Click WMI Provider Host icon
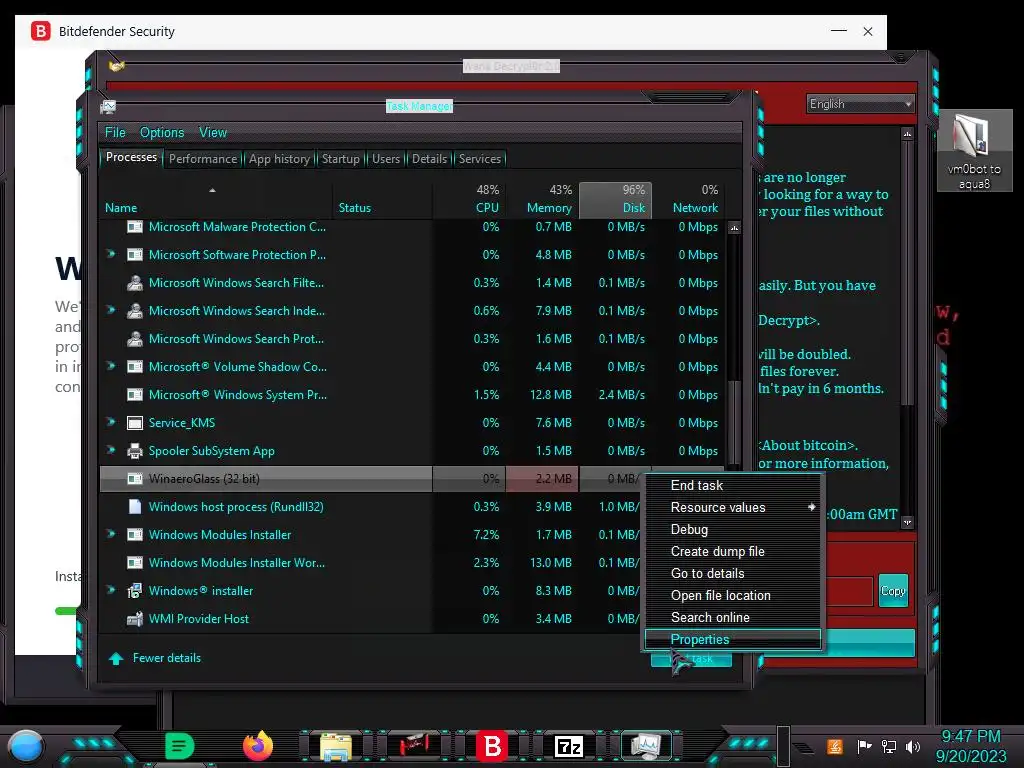The height and width of the screenshot is (768, 1024). click(x=135, y=618)
